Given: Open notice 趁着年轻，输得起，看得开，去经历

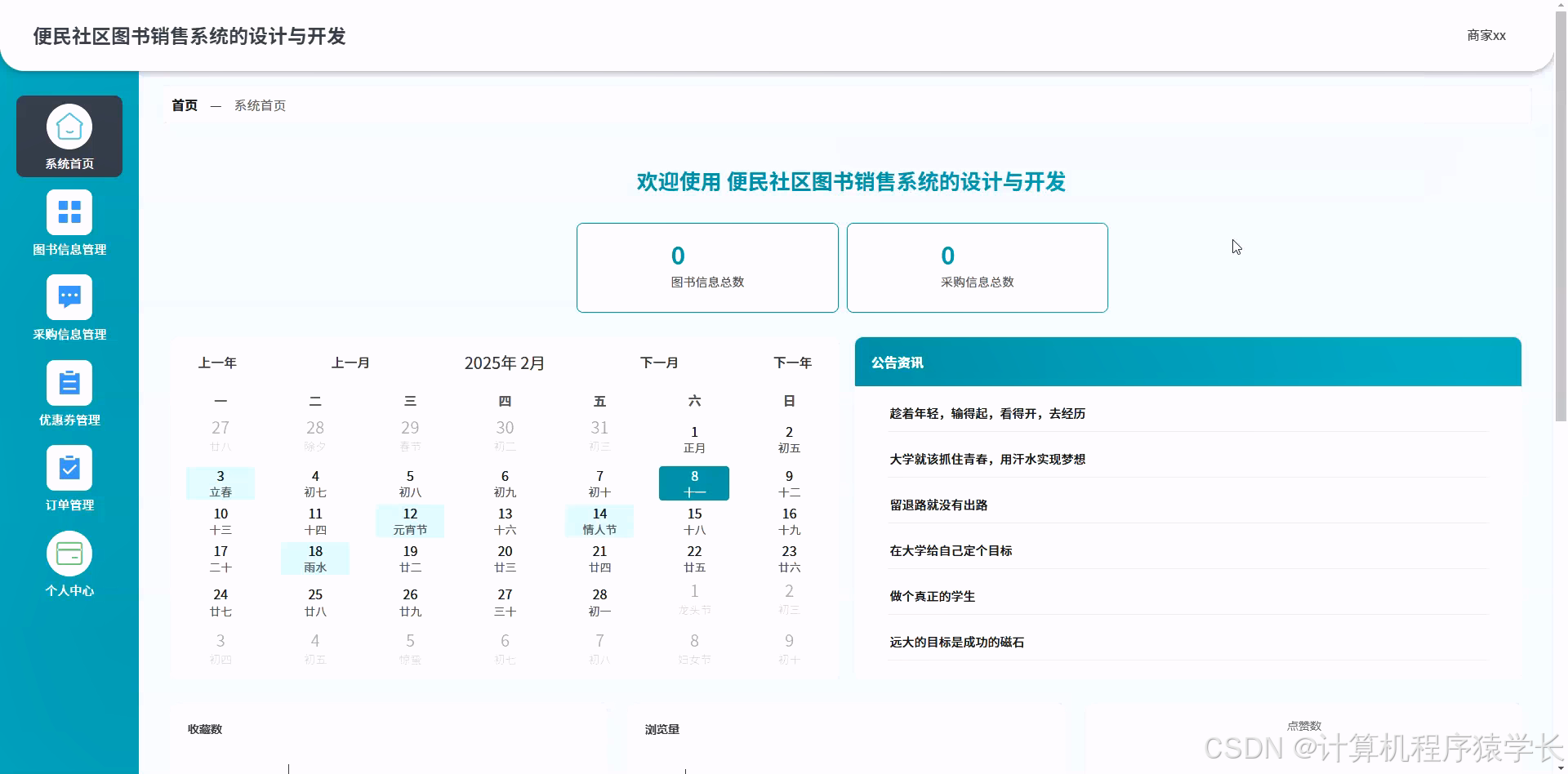Looking at the screenshot, I should tap(987, 414).
